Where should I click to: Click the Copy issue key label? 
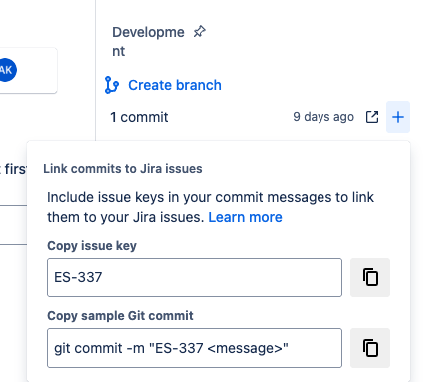92,246
